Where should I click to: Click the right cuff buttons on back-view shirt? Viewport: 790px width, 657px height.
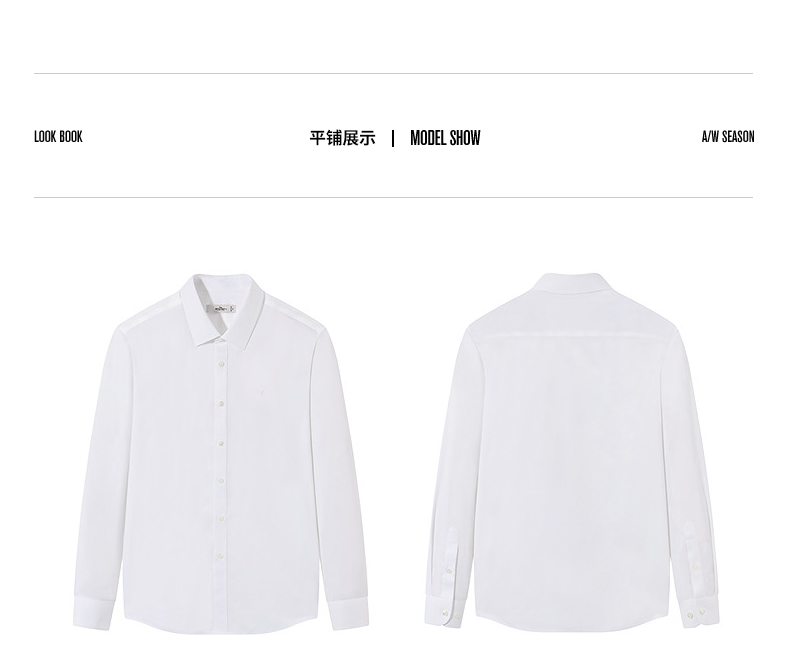[x=696, y=614]
